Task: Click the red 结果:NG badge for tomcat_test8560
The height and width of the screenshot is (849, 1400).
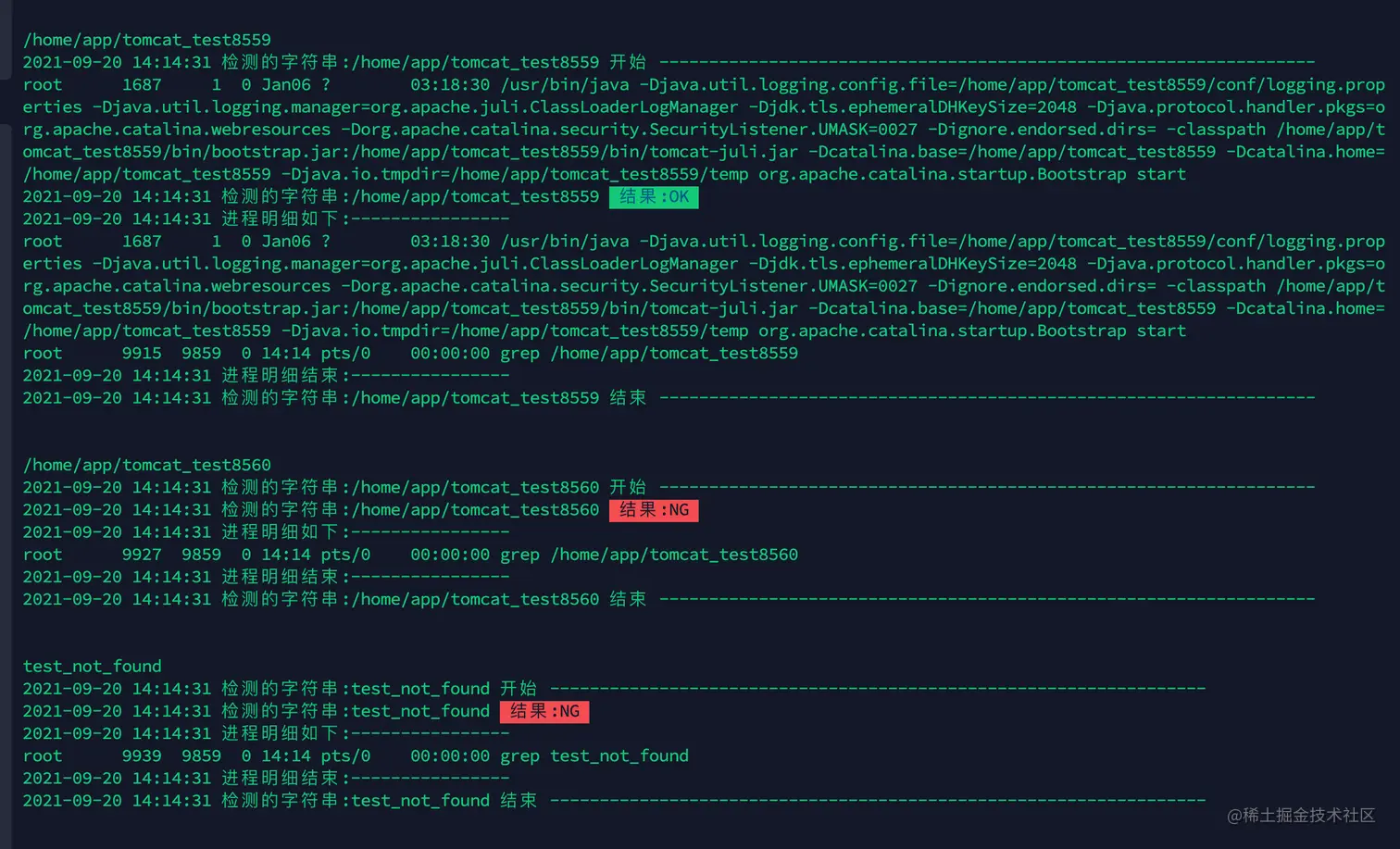Action: click(x=654, y=510)
